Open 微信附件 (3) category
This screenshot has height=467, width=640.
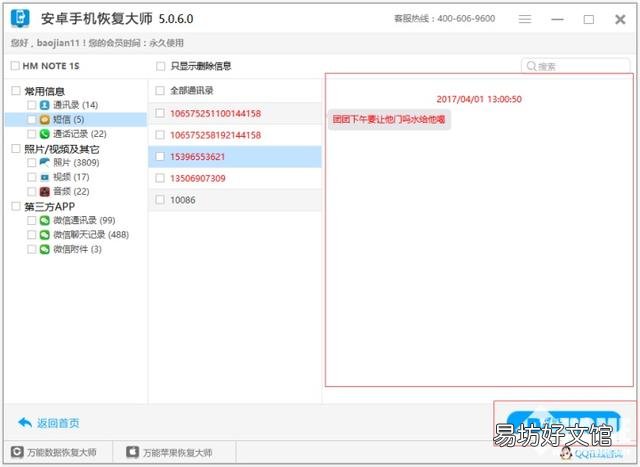(x=77, y=249)
